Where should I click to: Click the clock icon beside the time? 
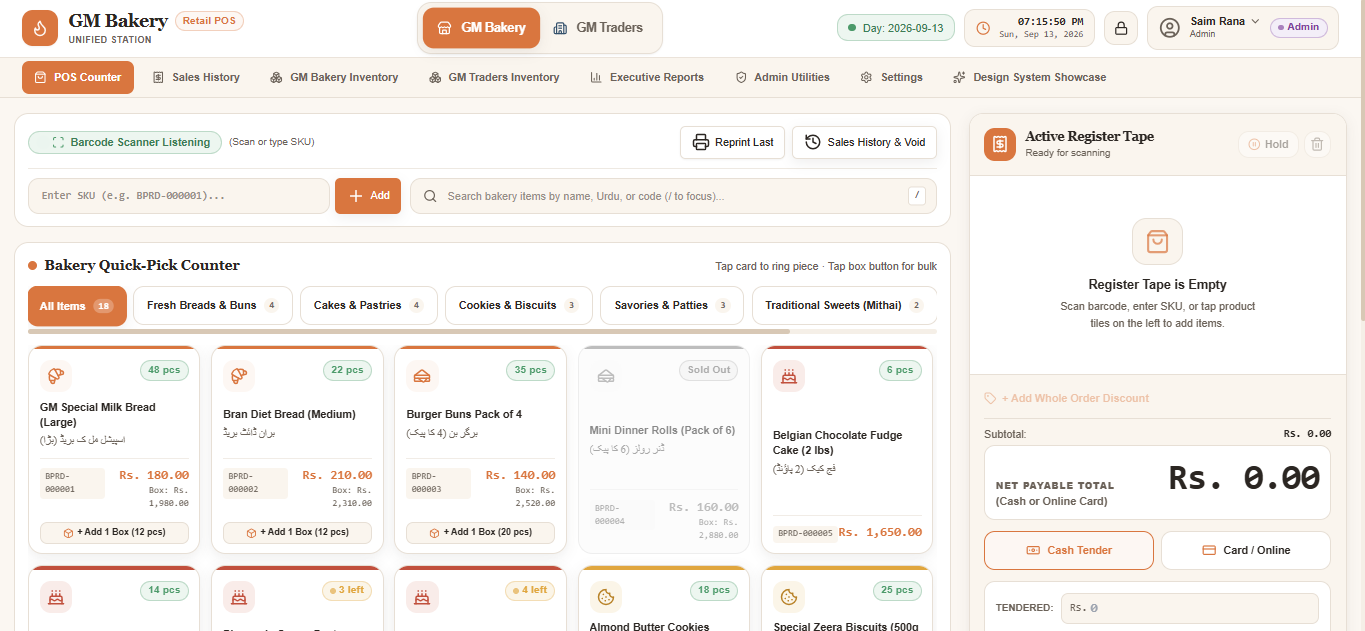click(x=983, y=28)
